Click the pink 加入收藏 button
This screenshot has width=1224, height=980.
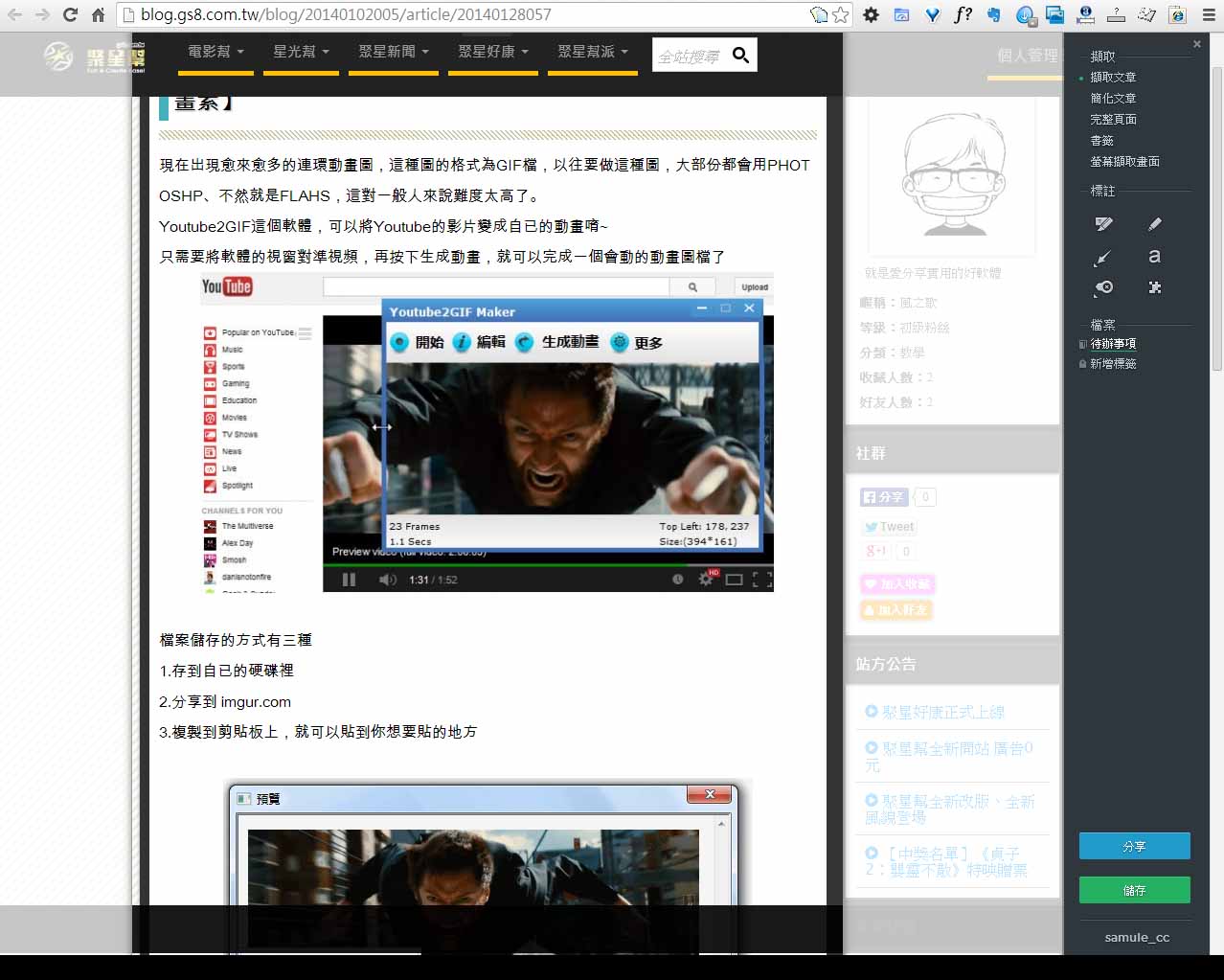[x=896, y=583]
